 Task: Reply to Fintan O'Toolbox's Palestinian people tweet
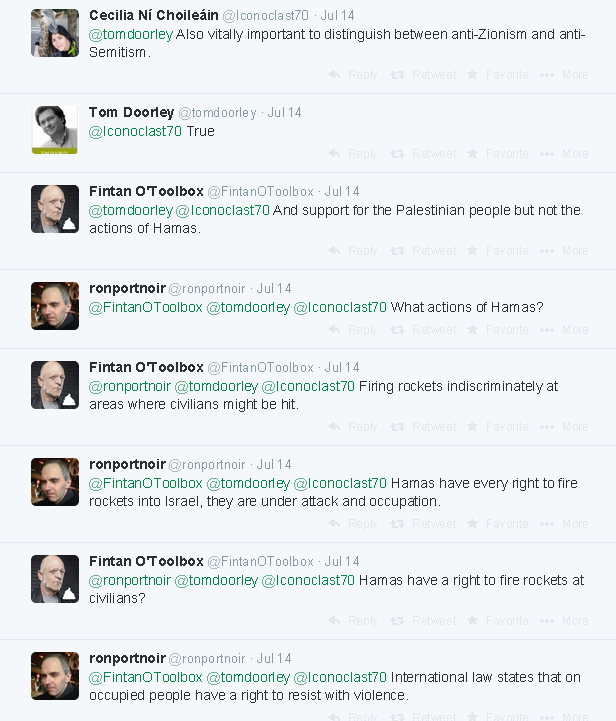click(353, 251)
